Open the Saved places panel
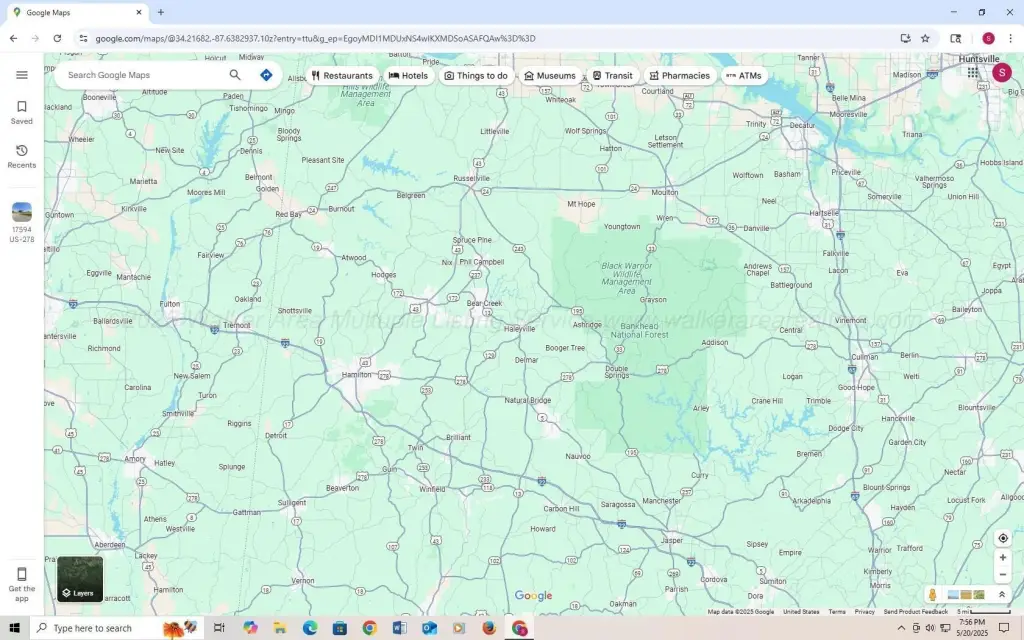1024x640 pixels. 22,112
